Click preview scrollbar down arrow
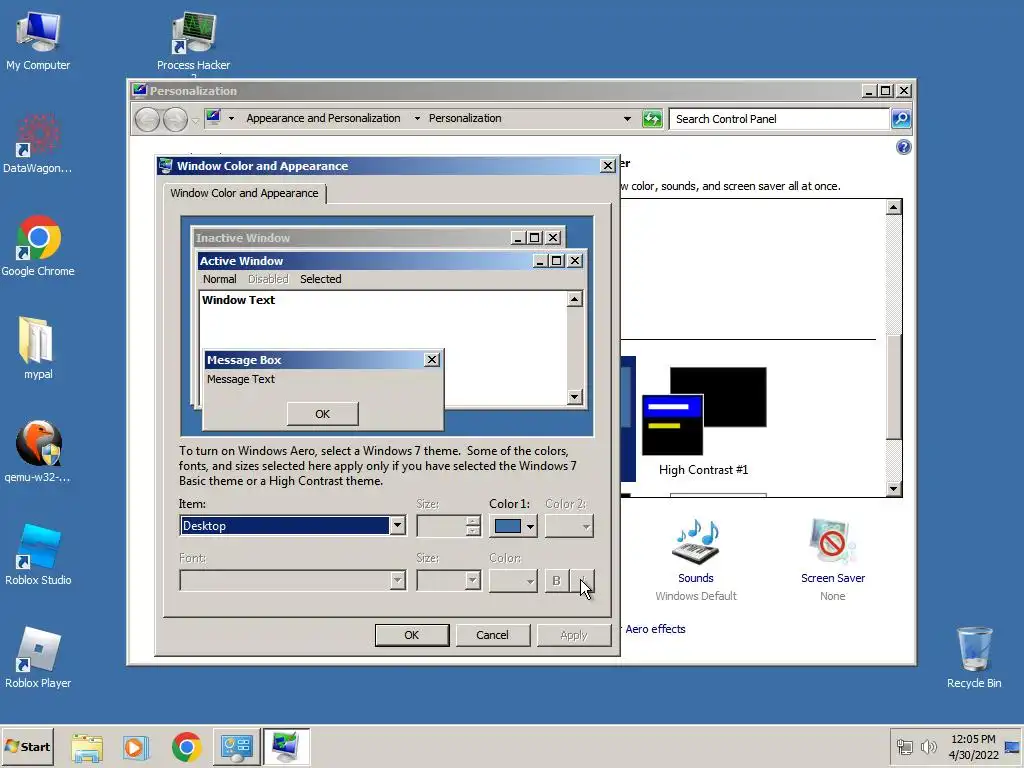The height and width of the screenshot is (768, 1024). [x=574, y=396]
